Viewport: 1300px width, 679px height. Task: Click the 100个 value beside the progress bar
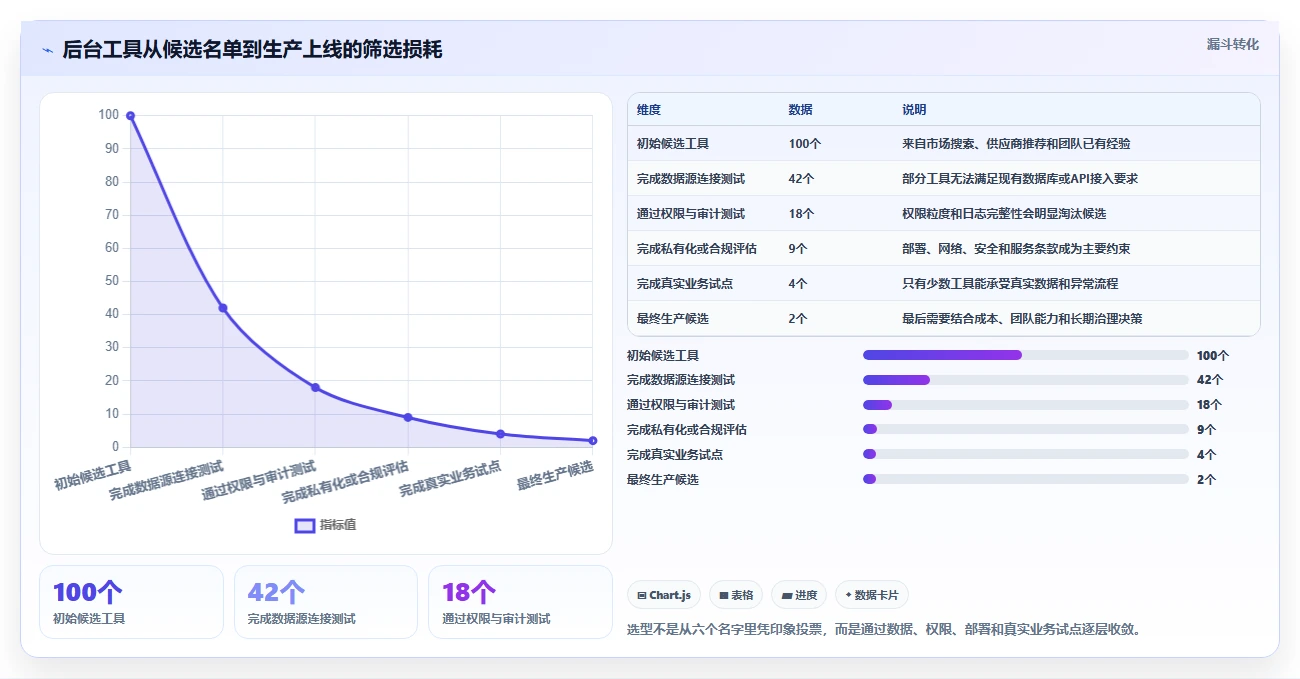pyautogui.click(x=1213, y=355)
